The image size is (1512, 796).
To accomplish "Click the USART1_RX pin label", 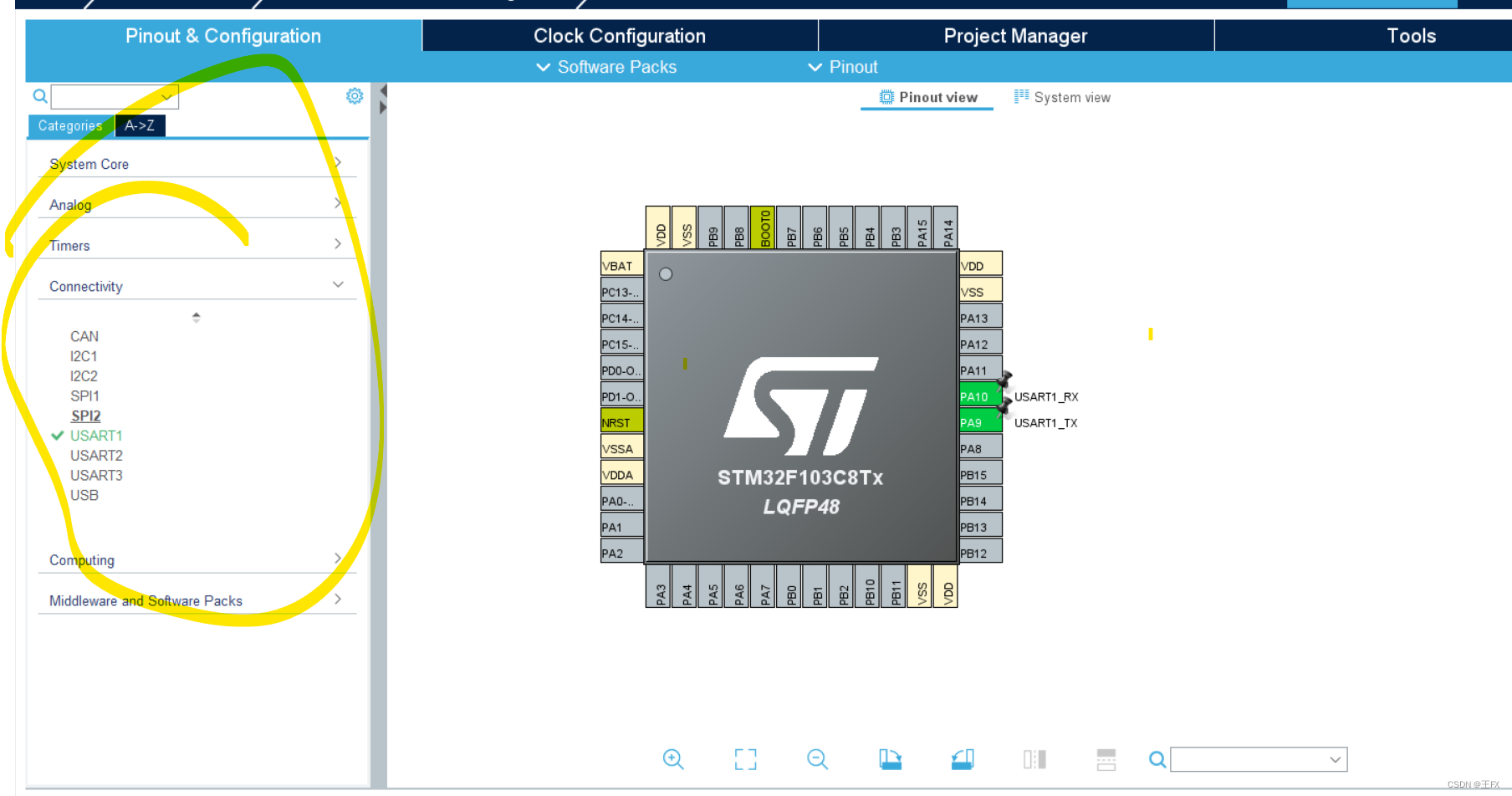I will [1046, 396].
